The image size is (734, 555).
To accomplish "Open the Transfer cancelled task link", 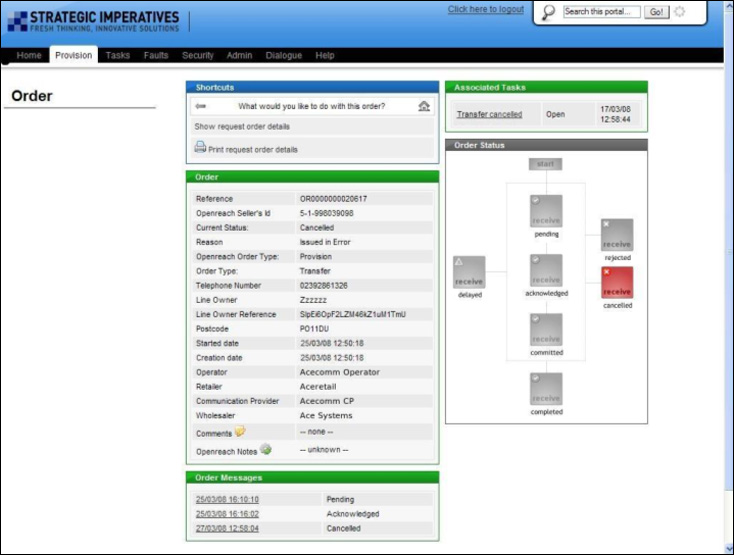I will coord(489,114).
